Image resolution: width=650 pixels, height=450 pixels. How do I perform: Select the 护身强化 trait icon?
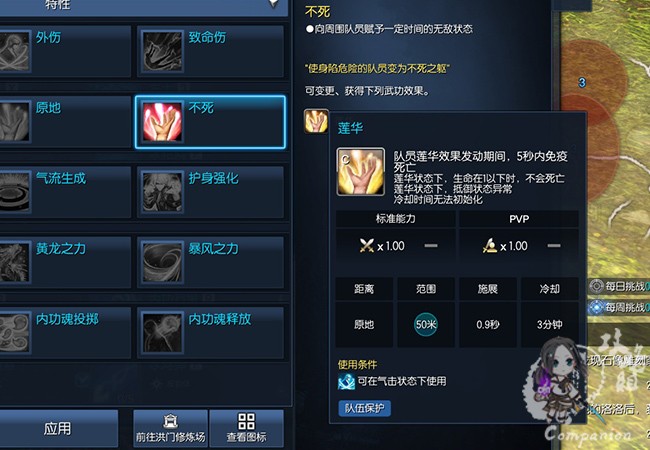point(162,192)
